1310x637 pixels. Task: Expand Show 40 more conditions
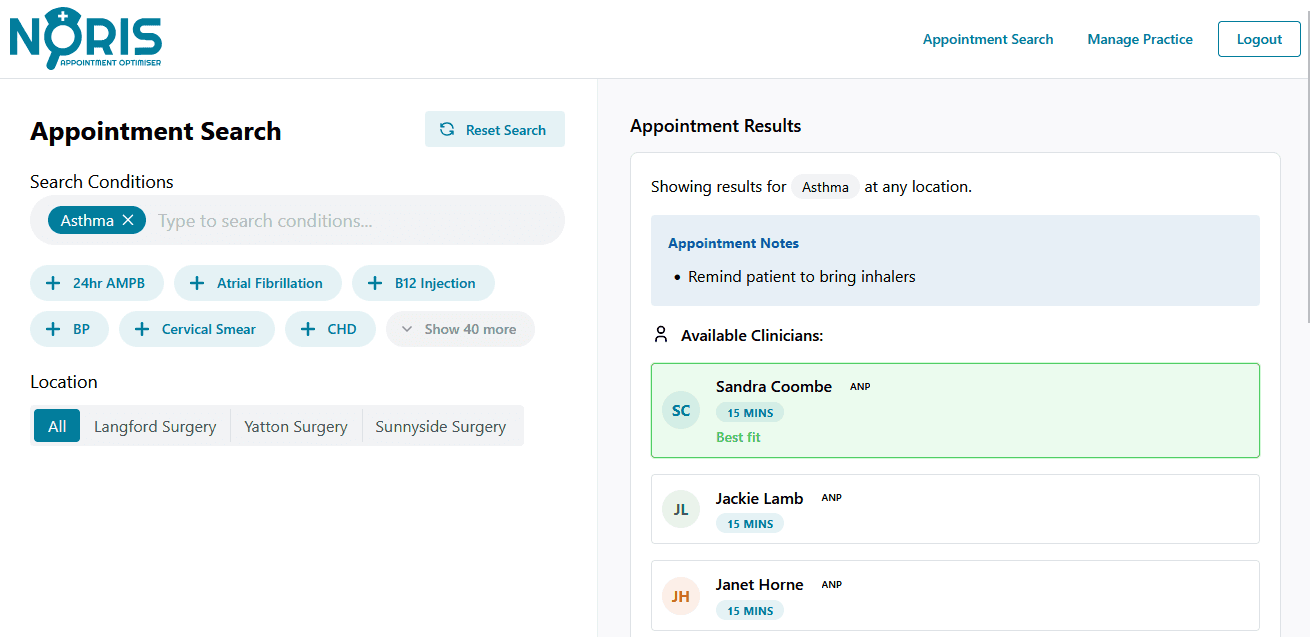(x=460, y=329)
